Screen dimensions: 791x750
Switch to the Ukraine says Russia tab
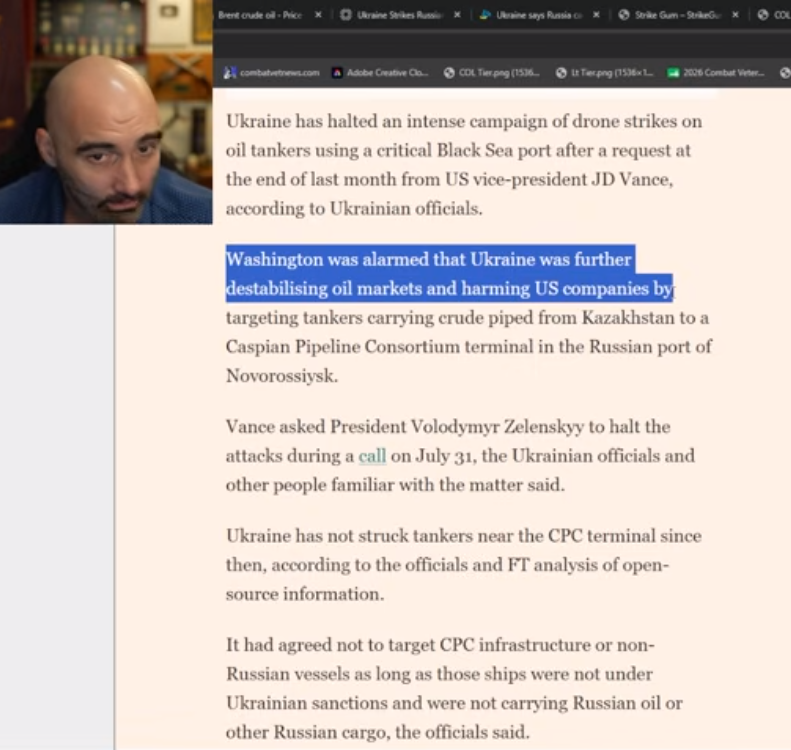click(x=539, y=15)
